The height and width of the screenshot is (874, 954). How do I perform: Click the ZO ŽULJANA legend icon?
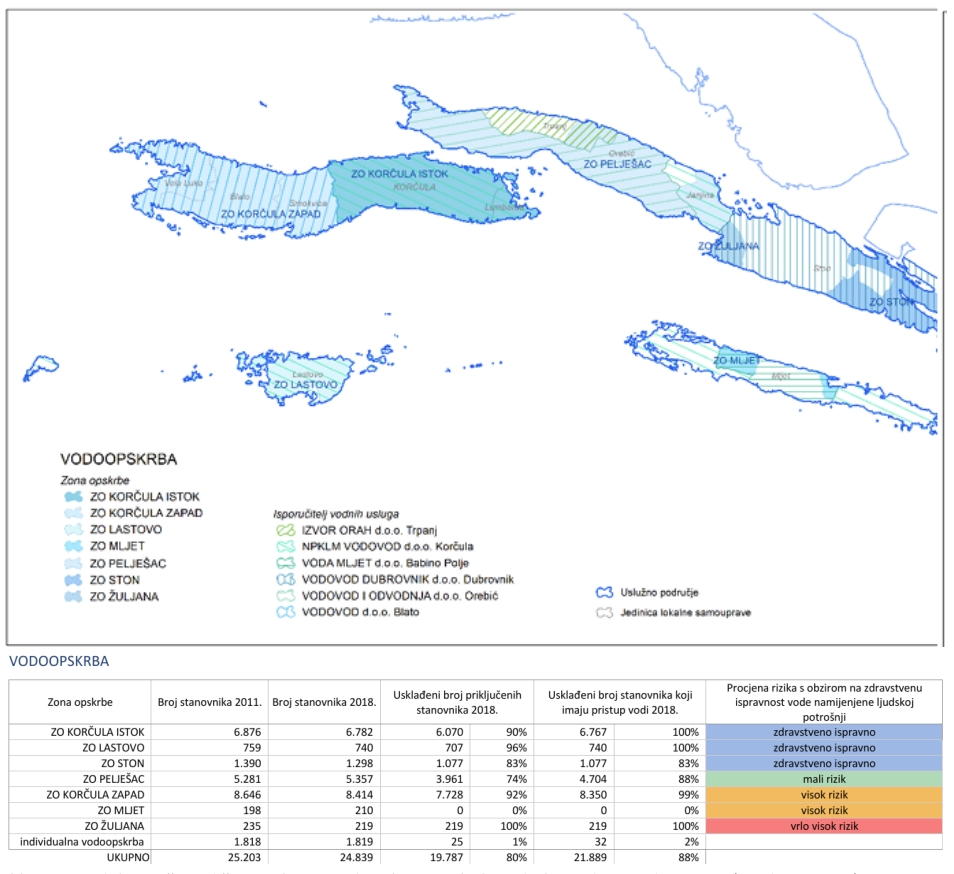pos(73,597)
